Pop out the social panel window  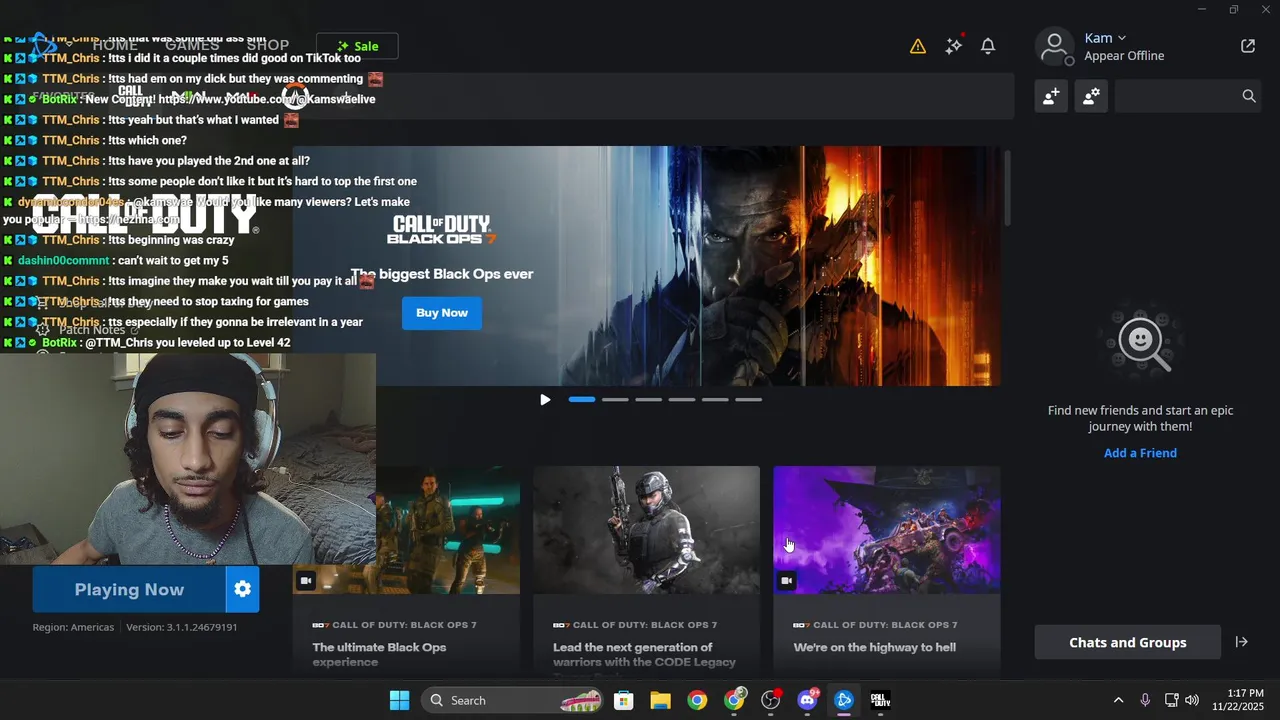(1248, 46)
